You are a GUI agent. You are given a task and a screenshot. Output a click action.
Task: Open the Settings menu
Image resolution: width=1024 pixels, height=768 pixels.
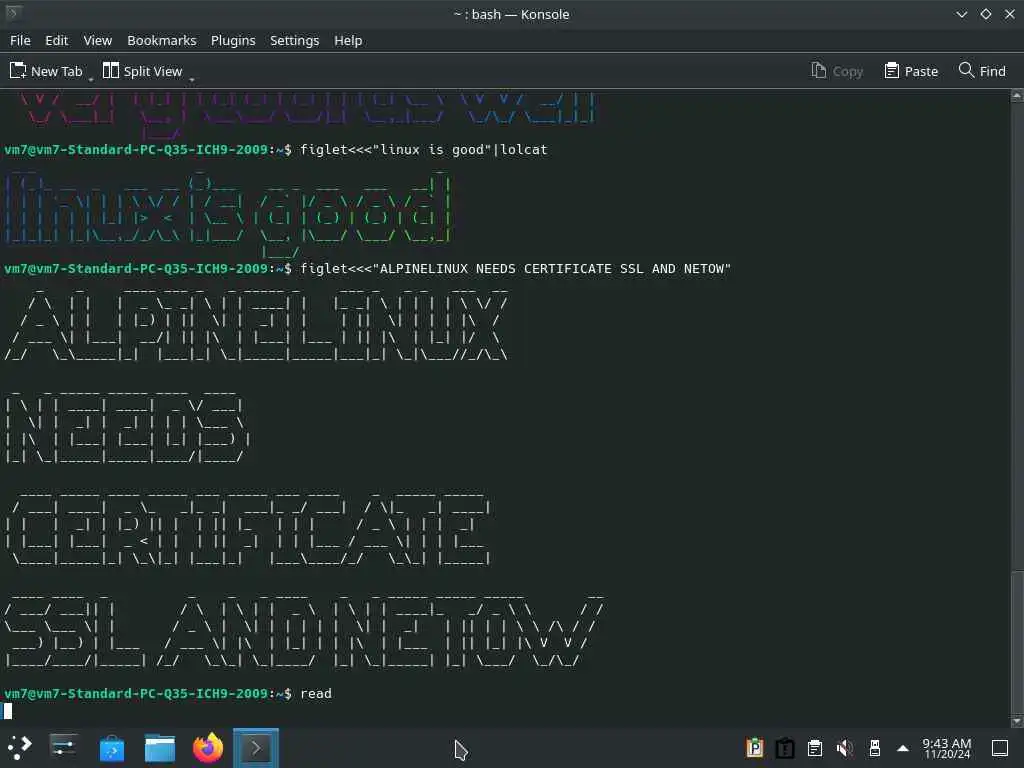[295, 40]
